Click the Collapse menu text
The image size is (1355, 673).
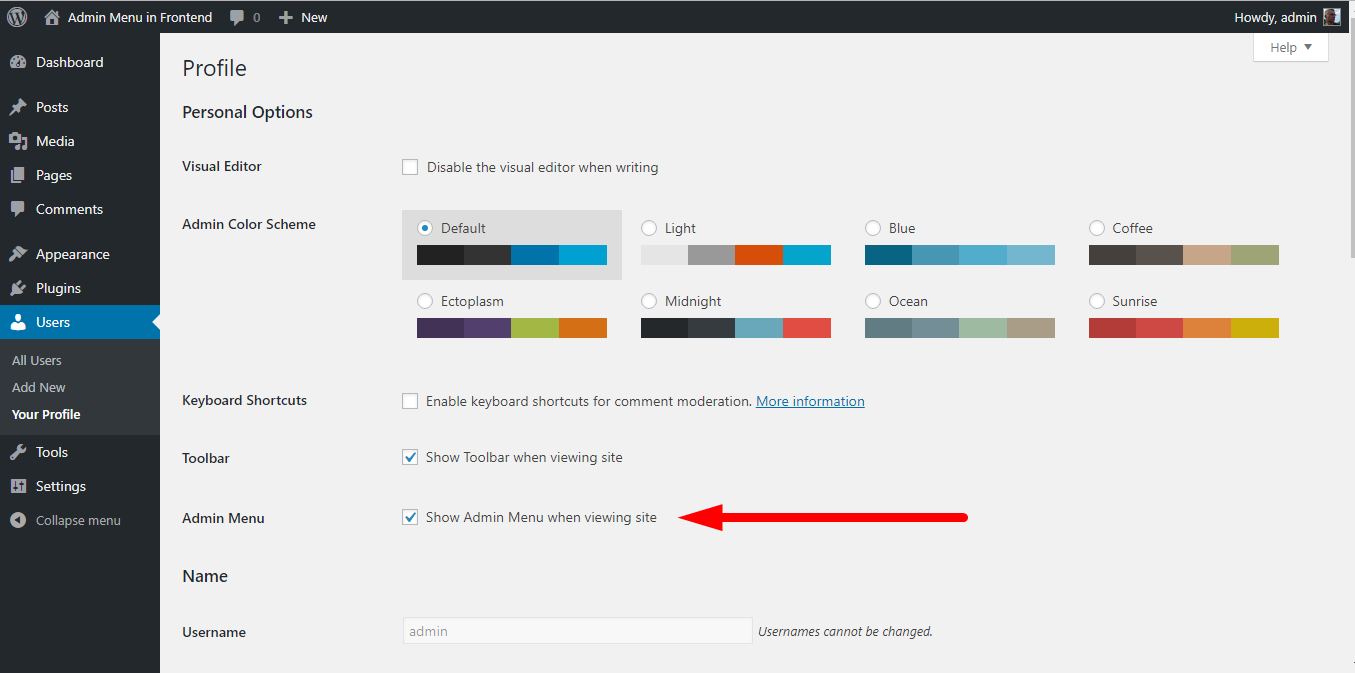[78, 520]
